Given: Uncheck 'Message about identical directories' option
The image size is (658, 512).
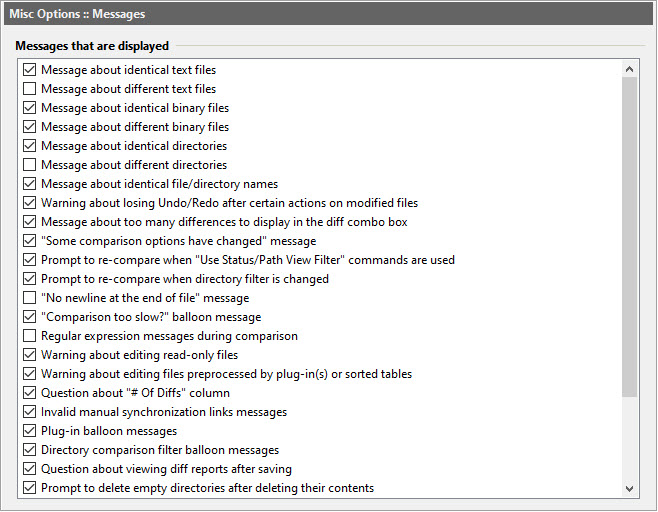Looking at the screenshot, I should tap(30, 146).
